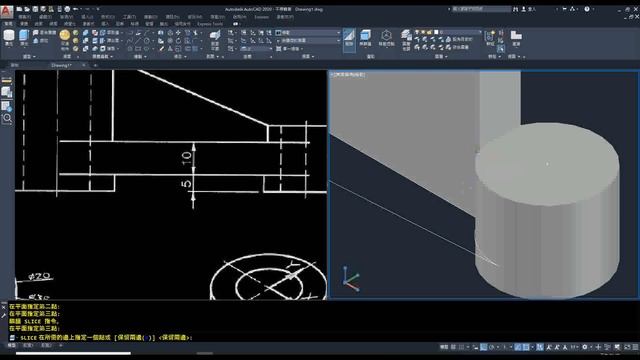Toggle snap mode in the status bar
The image size is (640, 360).
pyautogui.click(x=461, y=347)
